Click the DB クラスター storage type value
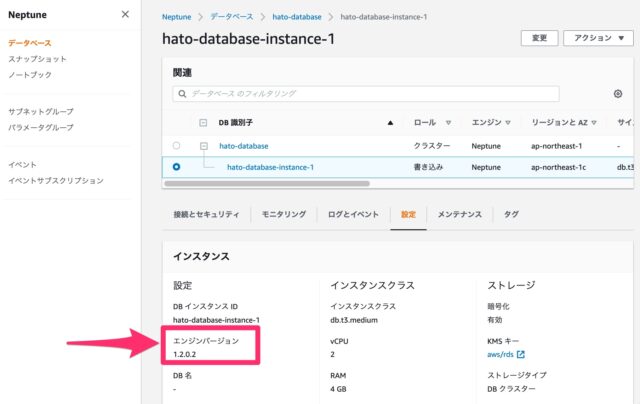 [511, 389]
